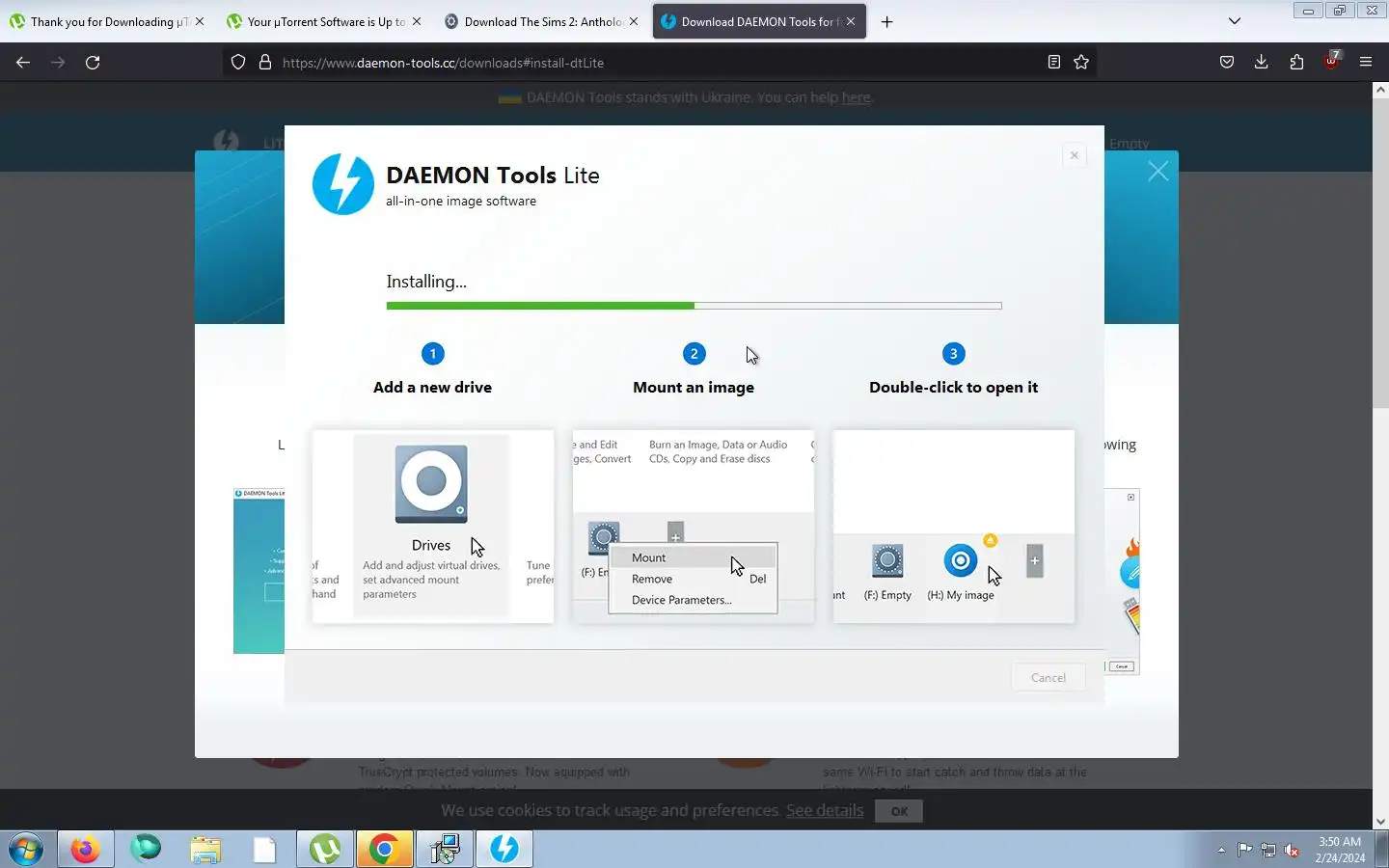Open File Explorer from the taskbar

point(204,849)
